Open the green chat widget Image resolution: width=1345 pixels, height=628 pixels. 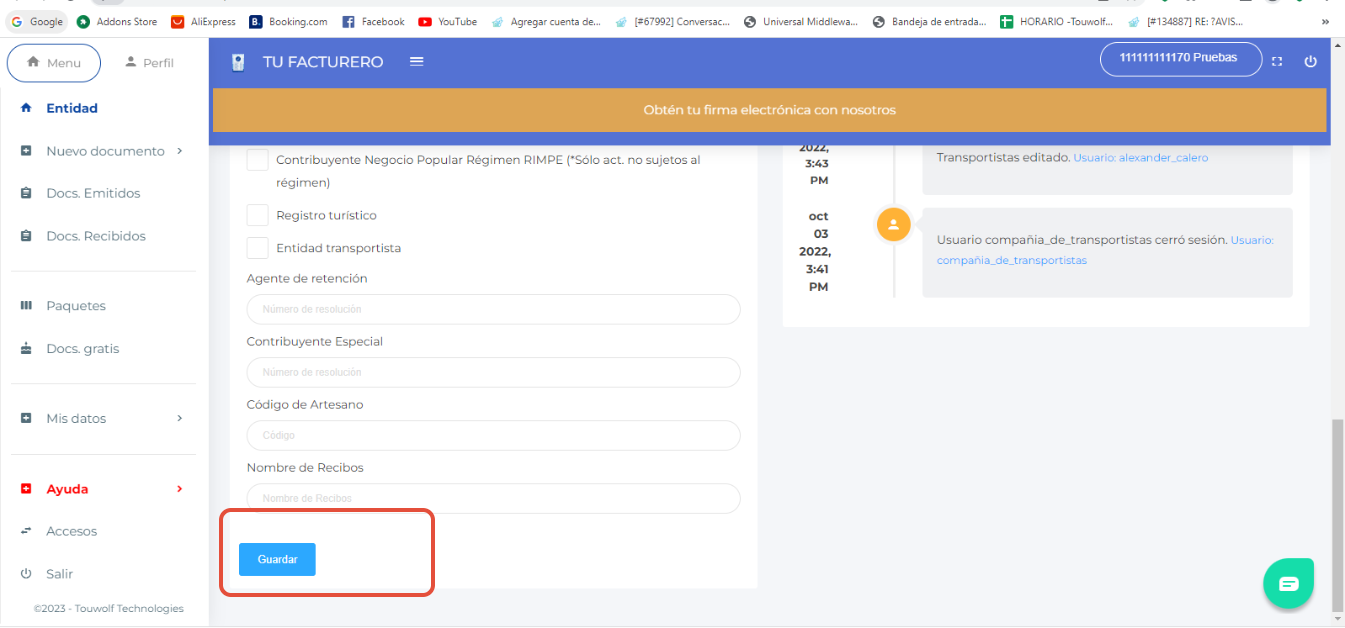(1288, 584)
